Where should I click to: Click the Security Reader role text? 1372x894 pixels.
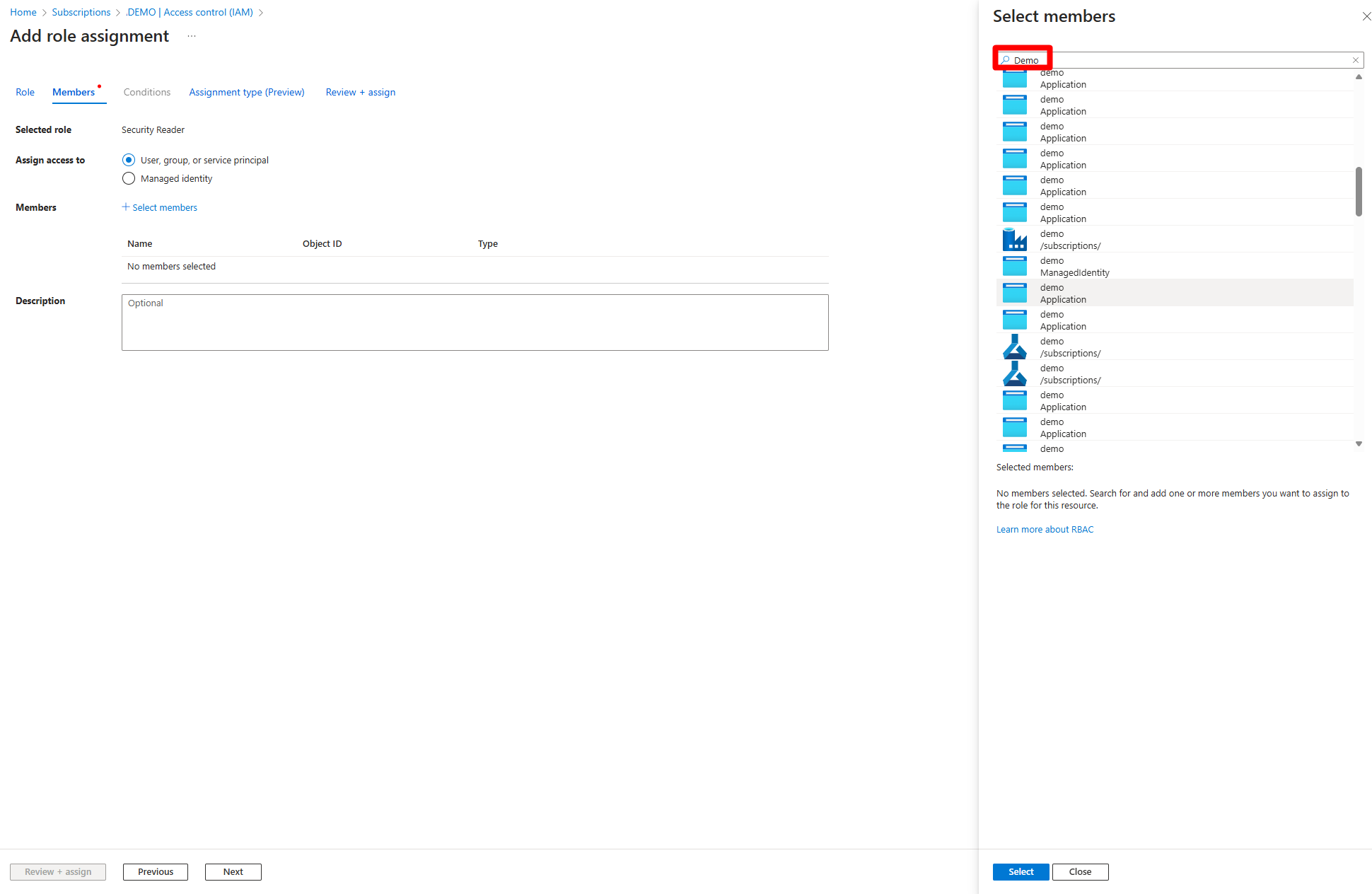(153, 129)
